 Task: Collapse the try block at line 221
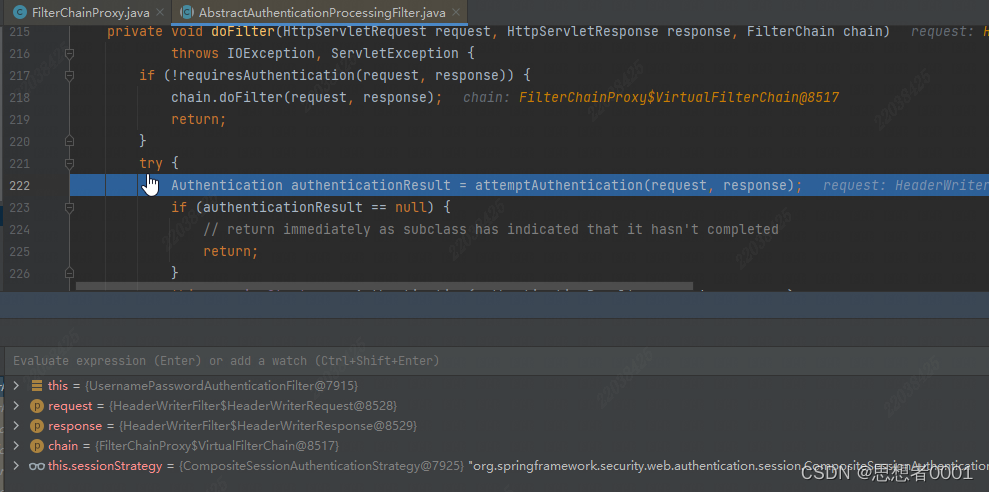69,163
